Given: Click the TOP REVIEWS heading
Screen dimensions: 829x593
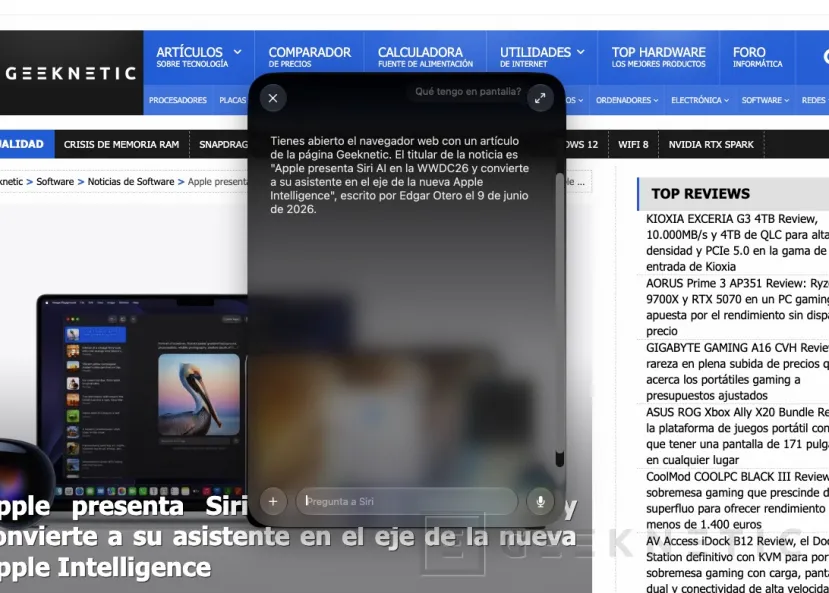Looking at the screenshot, I should point(700,193).
